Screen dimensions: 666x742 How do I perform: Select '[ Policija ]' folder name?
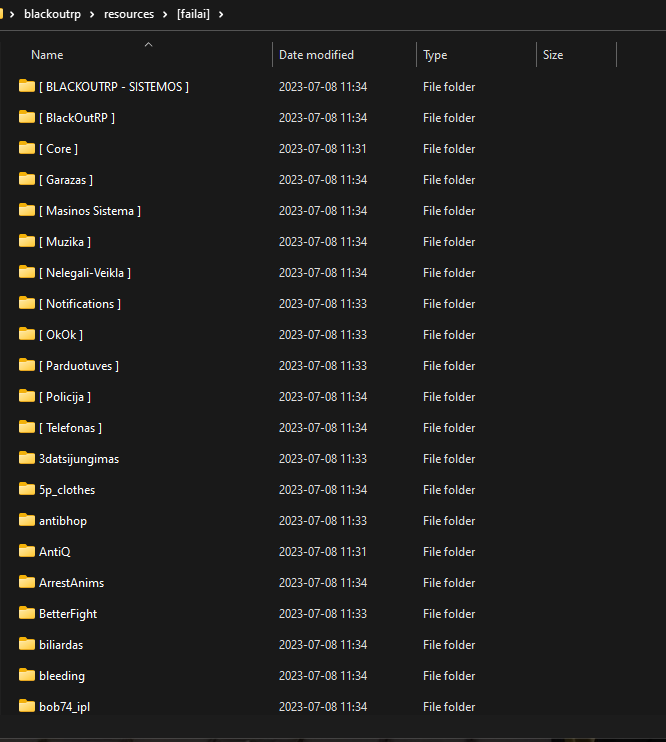pyautogui.click(x=65, y=397)
